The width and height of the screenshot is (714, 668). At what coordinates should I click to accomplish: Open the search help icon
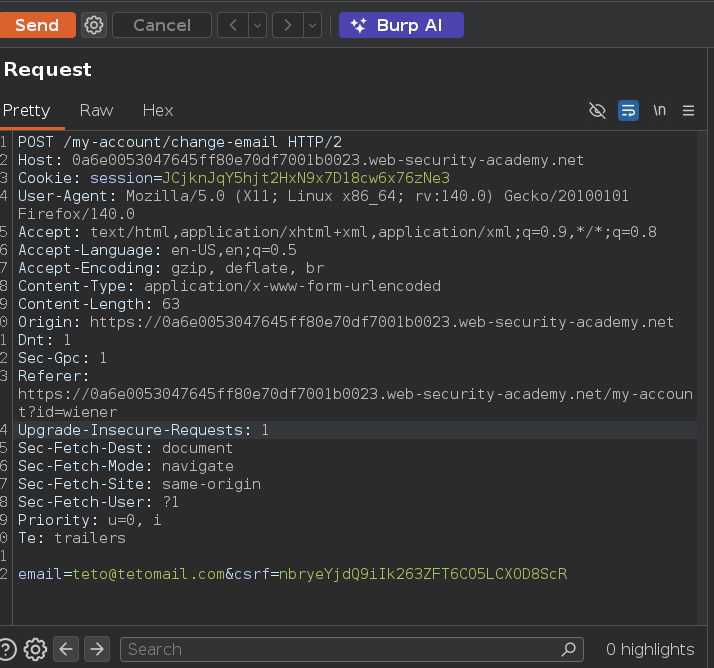pyautogui.click(x=6, y=649)
